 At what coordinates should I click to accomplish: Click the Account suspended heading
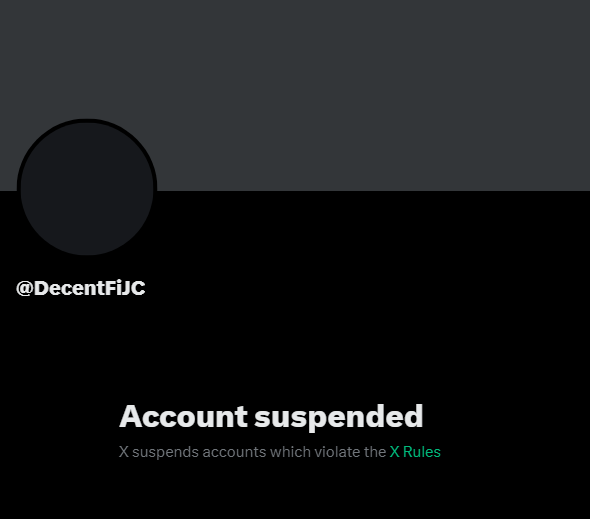(x=271, y=417)
